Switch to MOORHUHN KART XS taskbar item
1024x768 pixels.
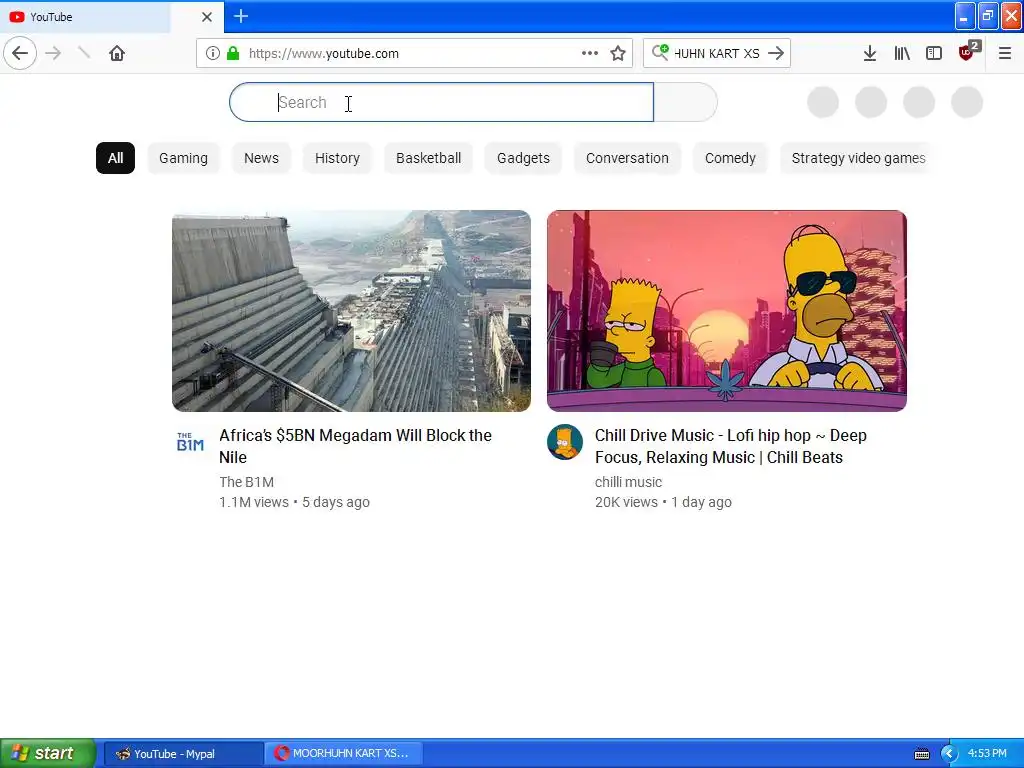click(344, 754)
